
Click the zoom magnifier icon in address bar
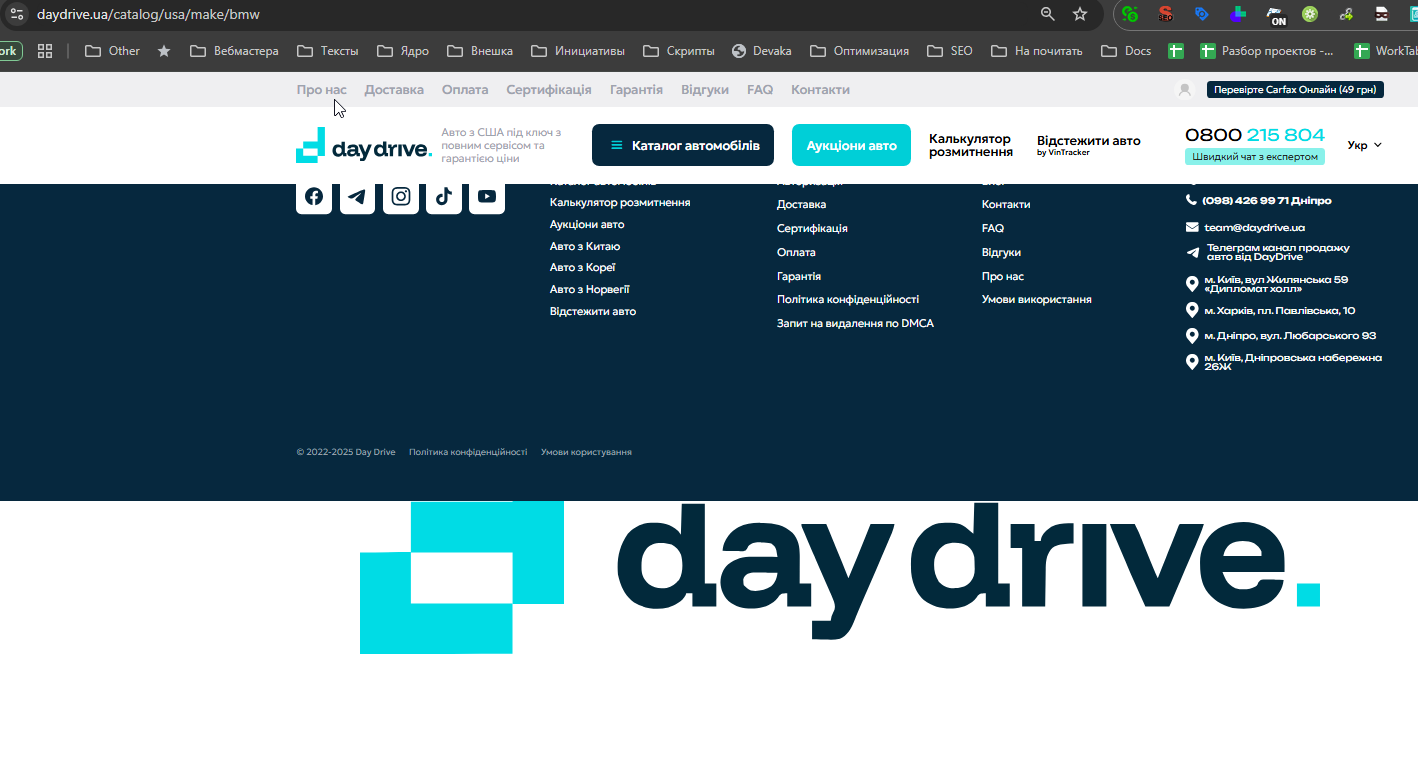point(1048,14)
